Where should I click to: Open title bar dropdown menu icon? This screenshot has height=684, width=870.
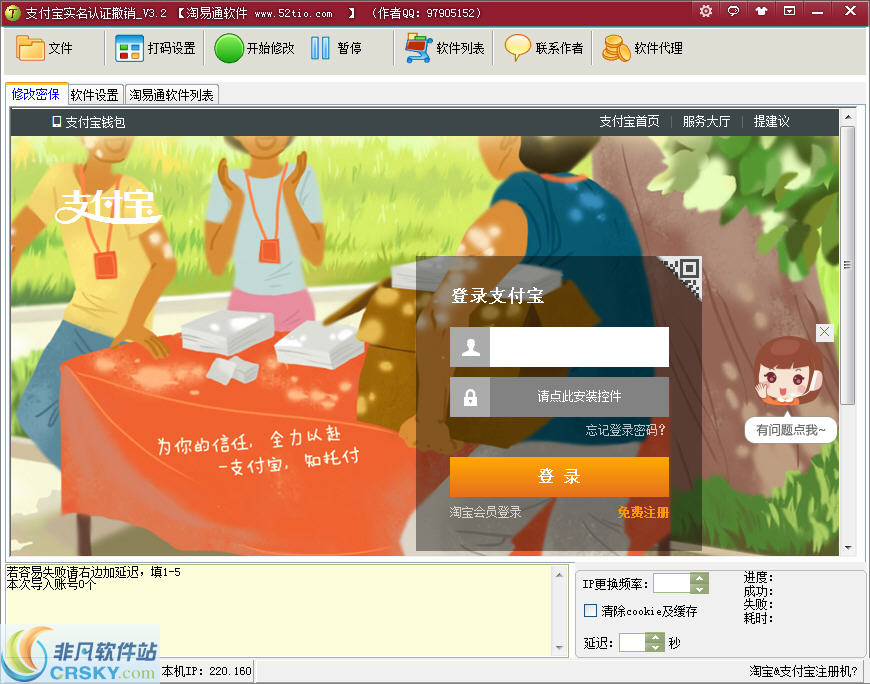tap(789, 11)
